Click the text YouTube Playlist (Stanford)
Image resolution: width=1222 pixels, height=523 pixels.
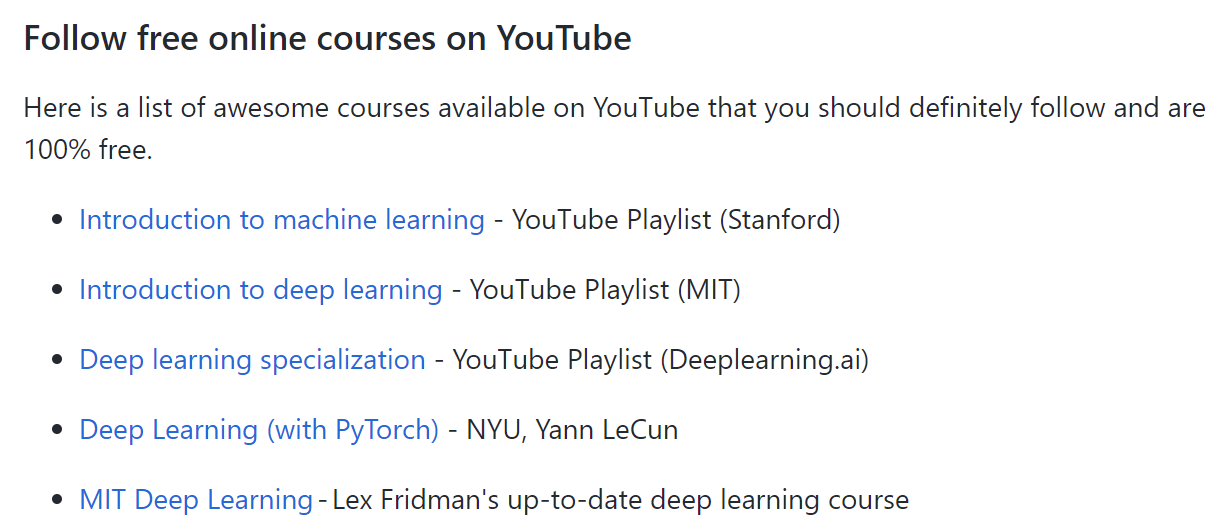(x=676, y=220)
